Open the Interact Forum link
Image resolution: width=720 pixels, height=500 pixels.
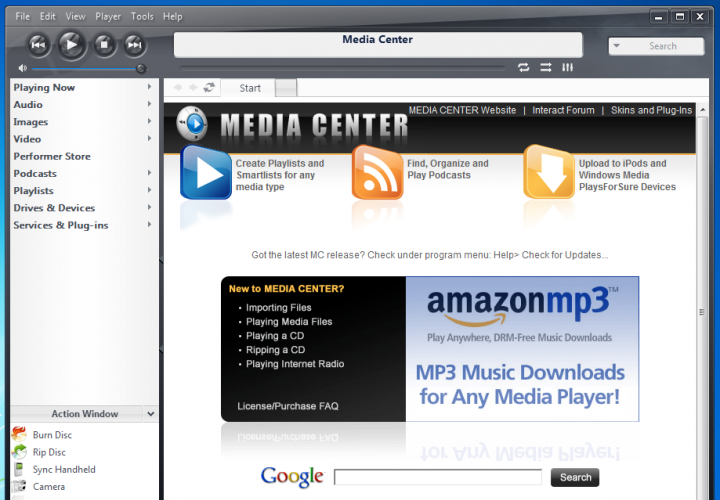click(x=563, y=110)
